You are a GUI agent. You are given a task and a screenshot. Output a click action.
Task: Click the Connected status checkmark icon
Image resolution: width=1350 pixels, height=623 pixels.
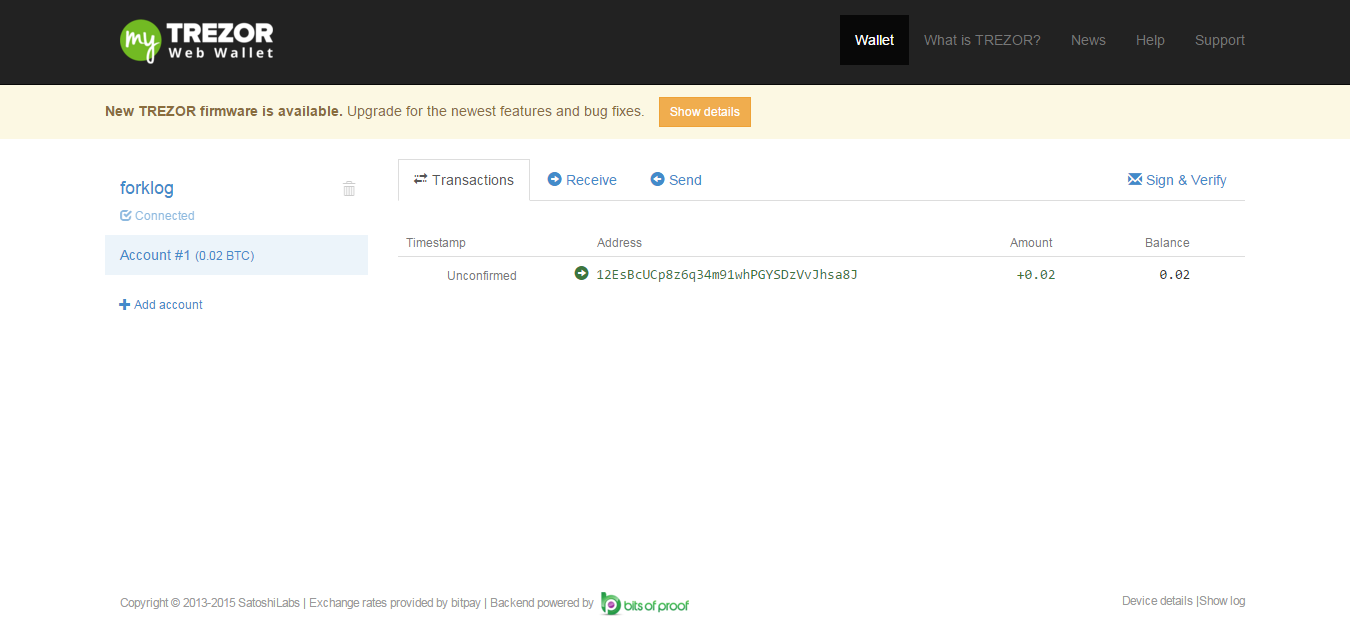[124, 215]
